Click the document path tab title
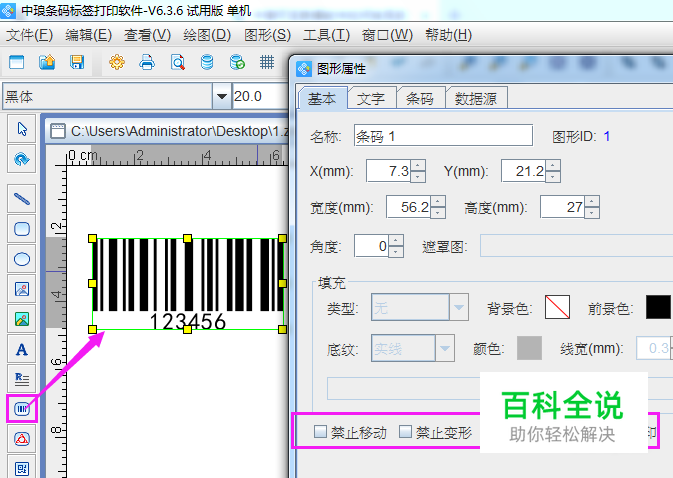 click(x=179, y=131)
